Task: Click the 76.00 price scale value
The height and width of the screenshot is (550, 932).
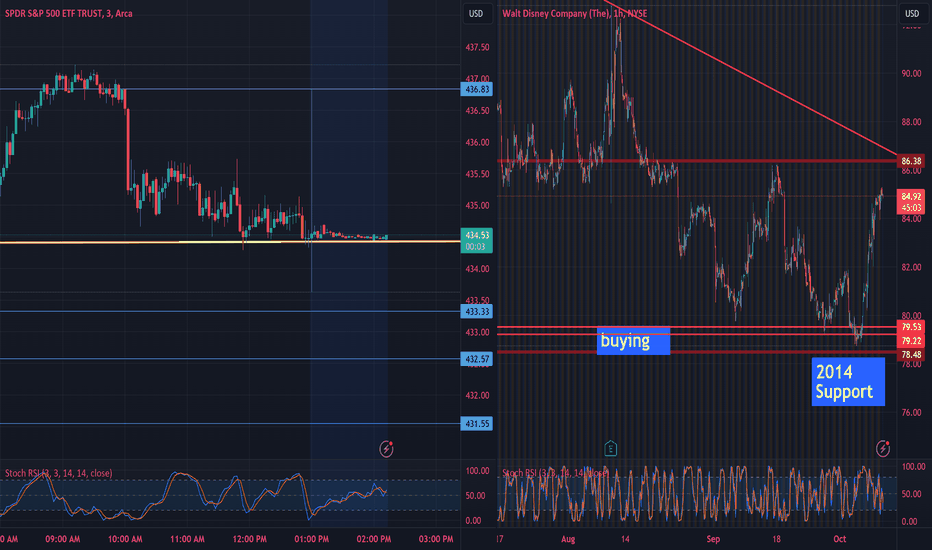Action: tap(911, 413)
